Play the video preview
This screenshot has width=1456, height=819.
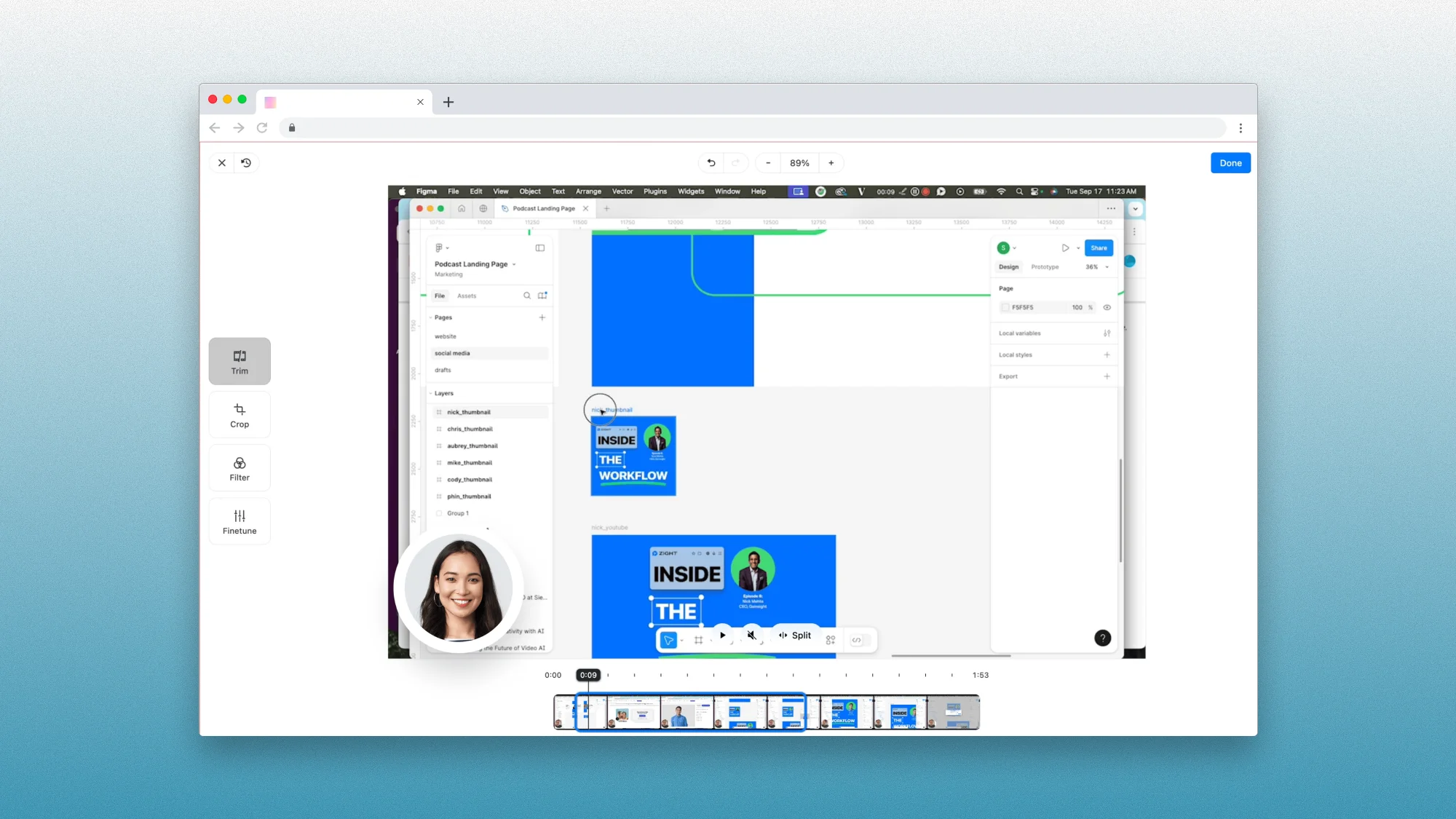coord(722,635)
